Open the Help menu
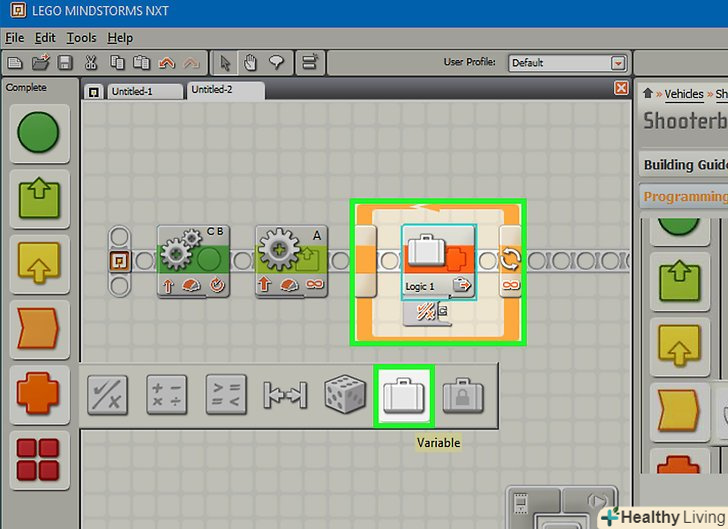Image resolution: width=728 pixels, height=529 pixels. pyautogui.click(x=120, y=38)
